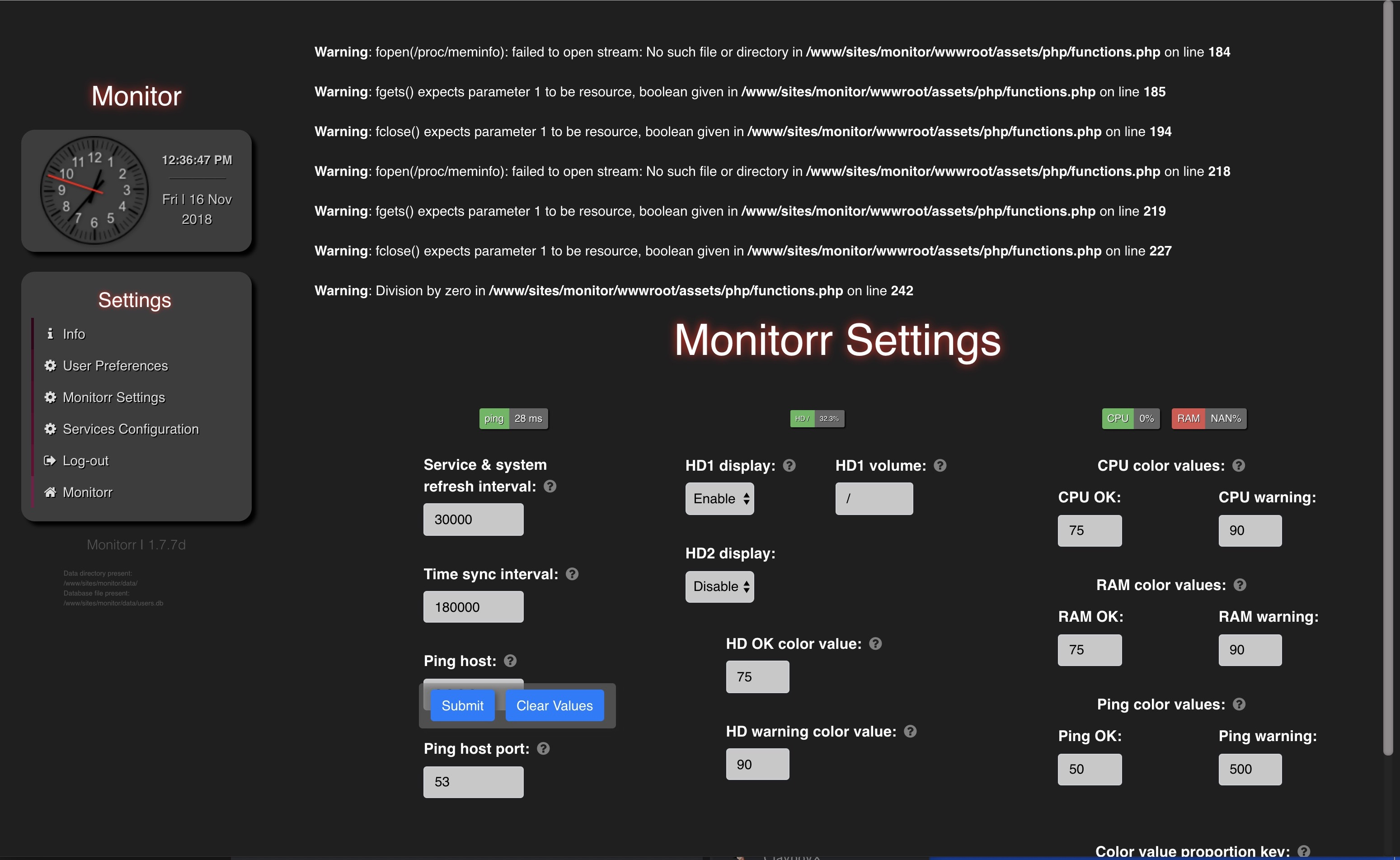Select the Info entry in Settings
1400x860 pixels.
[x=73, y=334]
